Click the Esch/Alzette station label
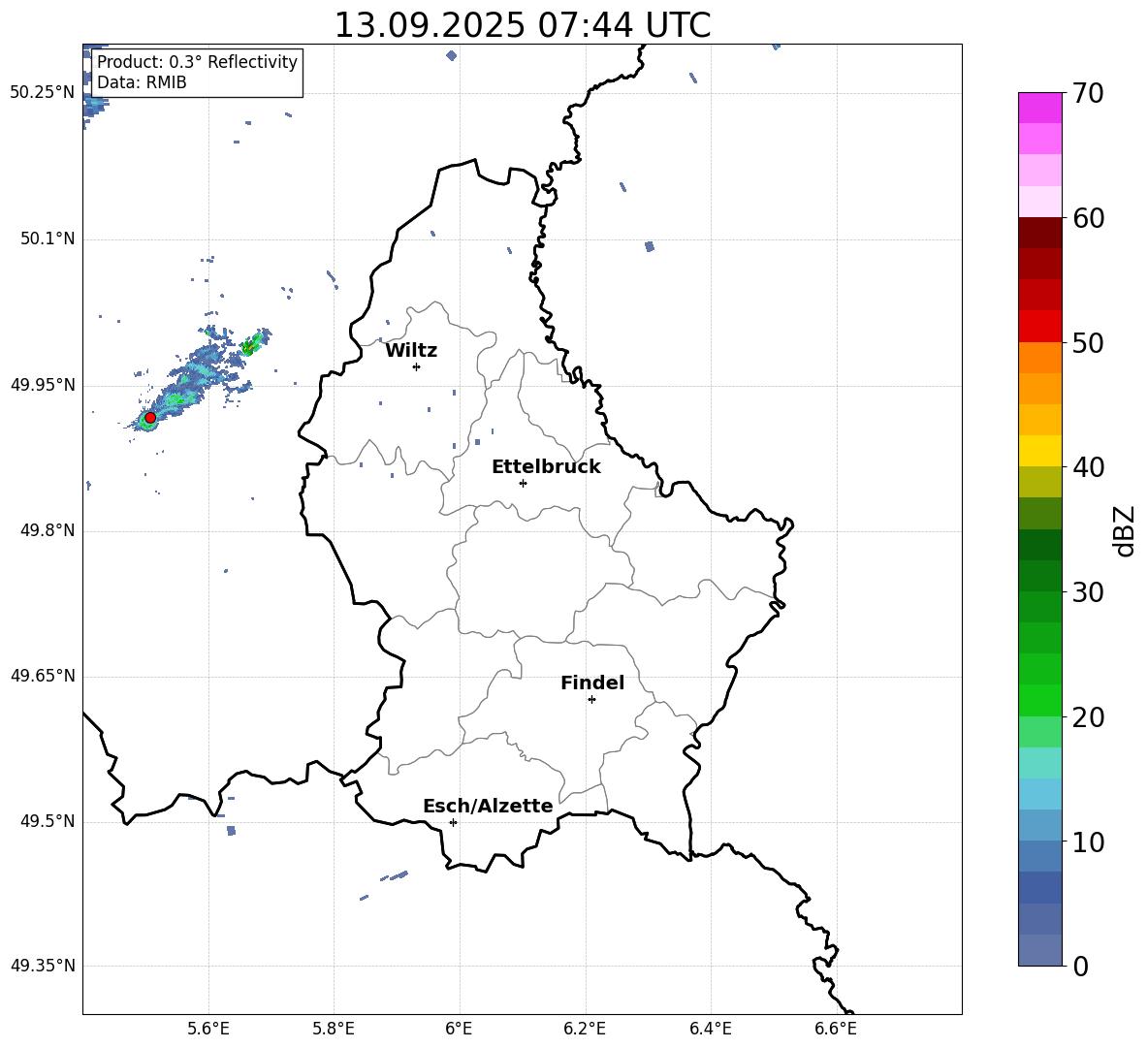Viewport: 1148px width, 1048px height. pyautogui.click(x=488, y=806)
